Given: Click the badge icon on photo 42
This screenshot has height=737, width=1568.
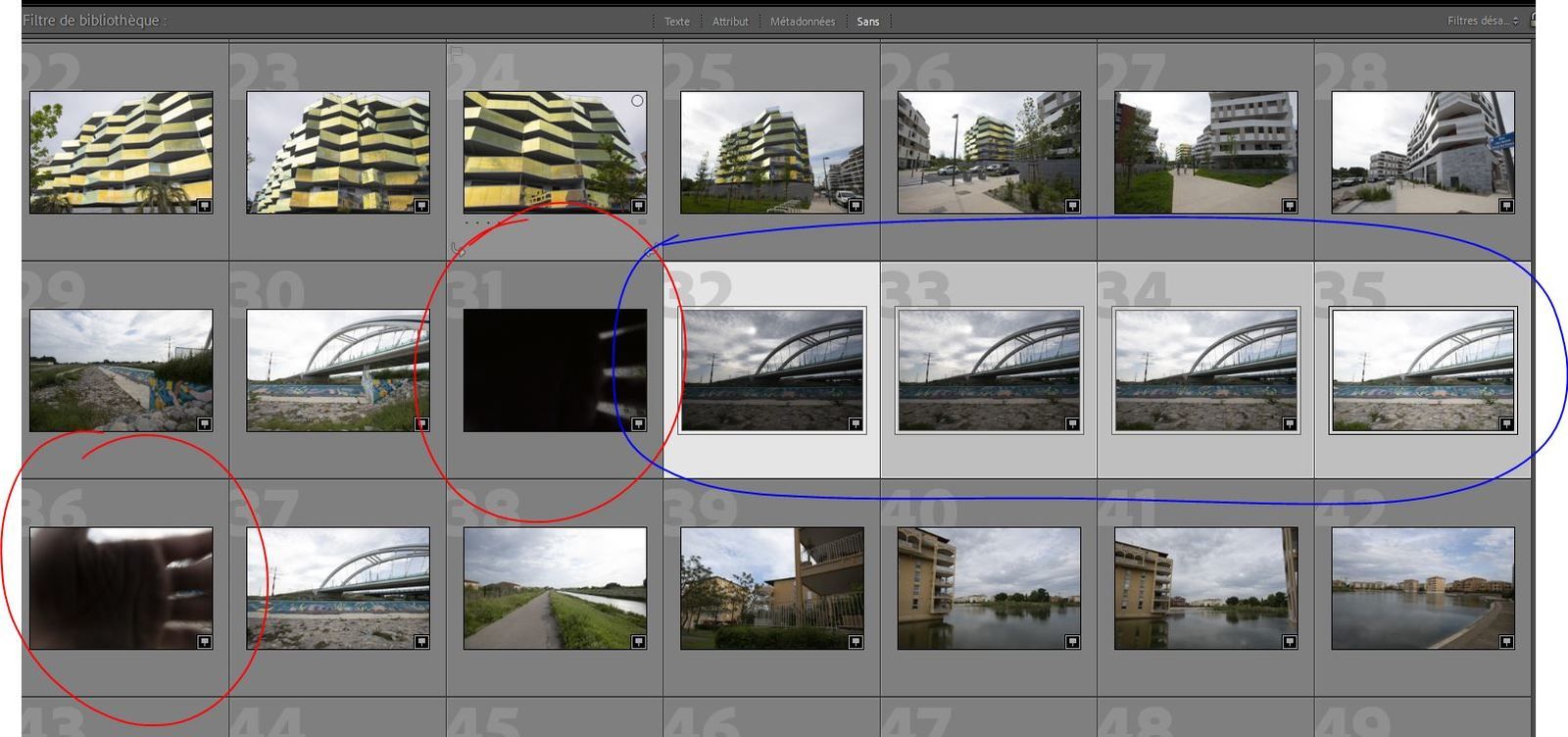Looking at the screenshot, I should pyautogui.click(x=1506, y=642).
